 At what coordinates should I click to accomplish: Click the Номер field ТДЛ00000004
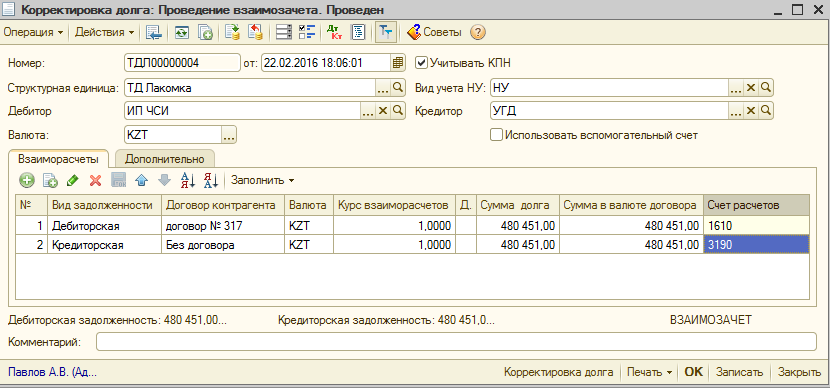pos(182,63)
